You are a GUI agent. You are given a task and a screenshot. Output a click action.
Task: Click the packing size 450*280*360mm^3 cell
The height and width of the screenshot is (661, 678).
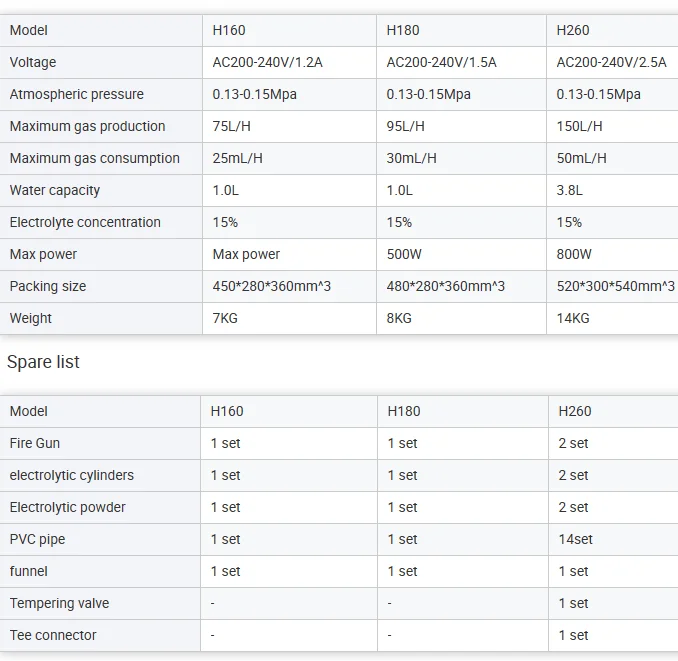click(x=272, y=286)
